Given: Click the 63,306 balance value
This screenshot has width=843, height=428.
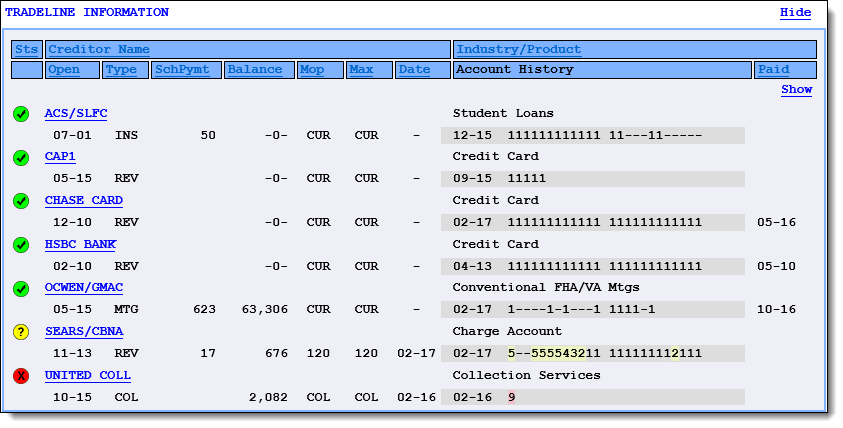Looking at the screenshot, I should (x=265, y=310).
